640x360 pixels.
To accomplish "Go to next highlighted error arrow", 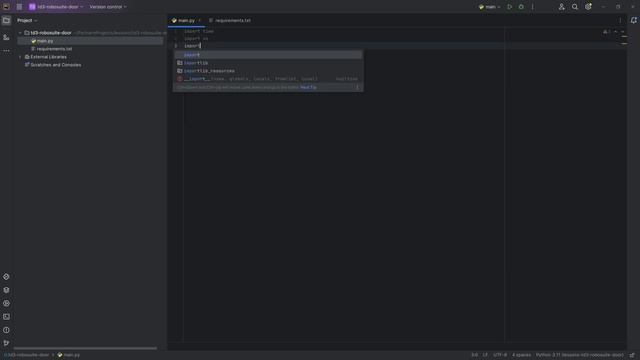I will tap(622, 32).
